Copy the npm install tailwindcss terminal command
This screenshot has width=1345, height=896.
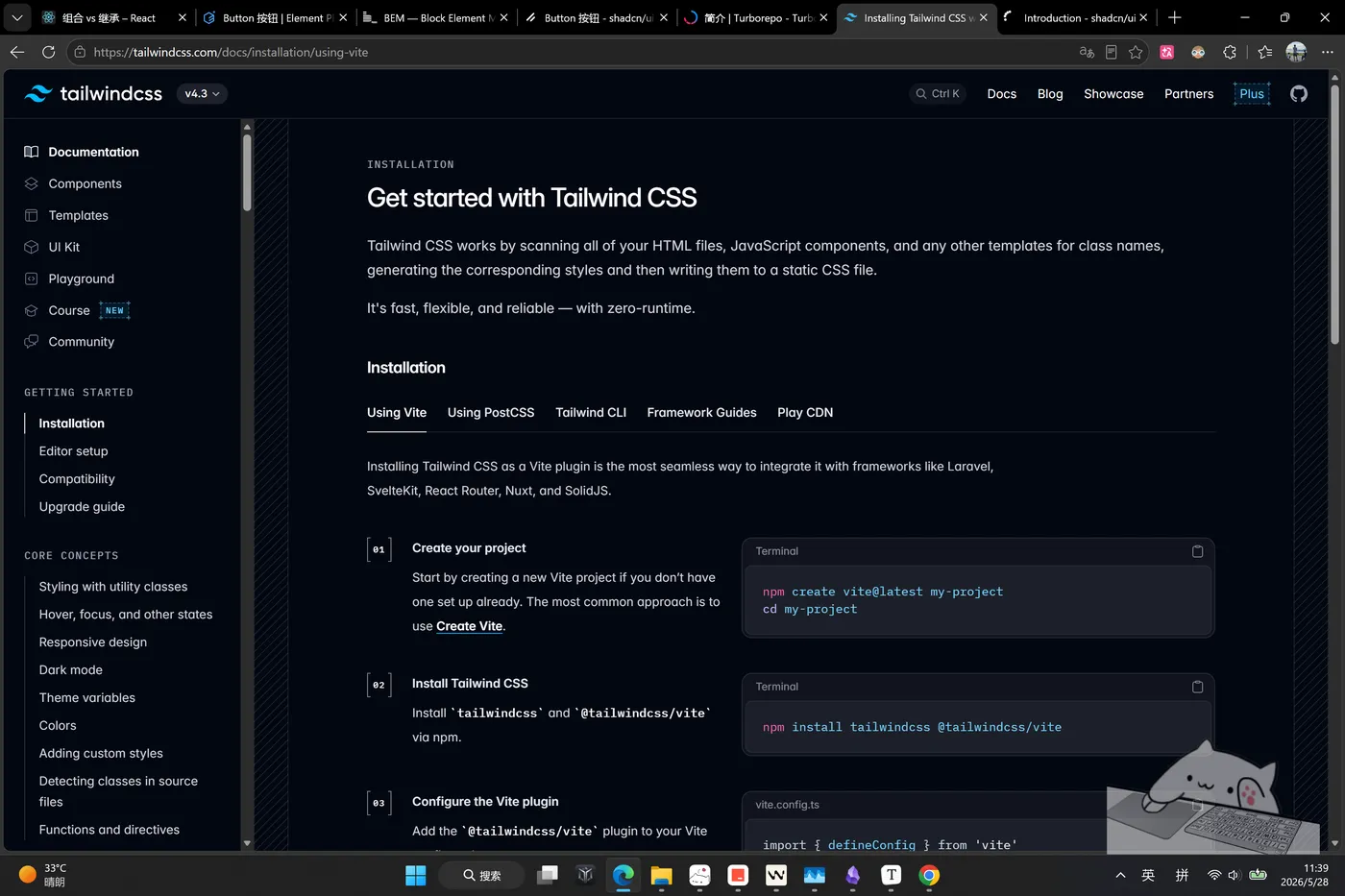coord(1197,687)
